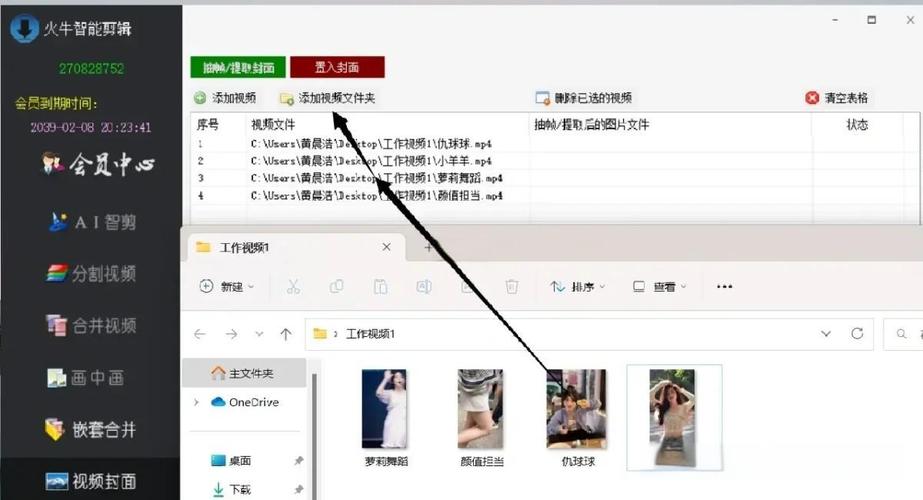923x500 pixels.
Task: Open the 排序 sort dropdown
Action: tap(577, 287)
